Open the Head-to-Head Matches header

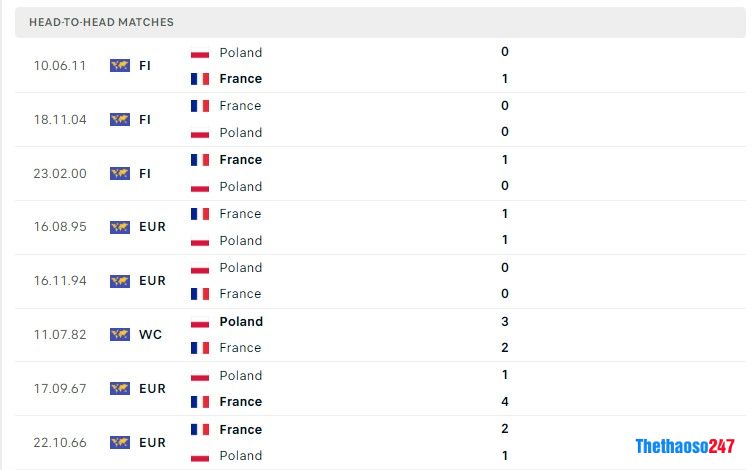click(380, 22)
